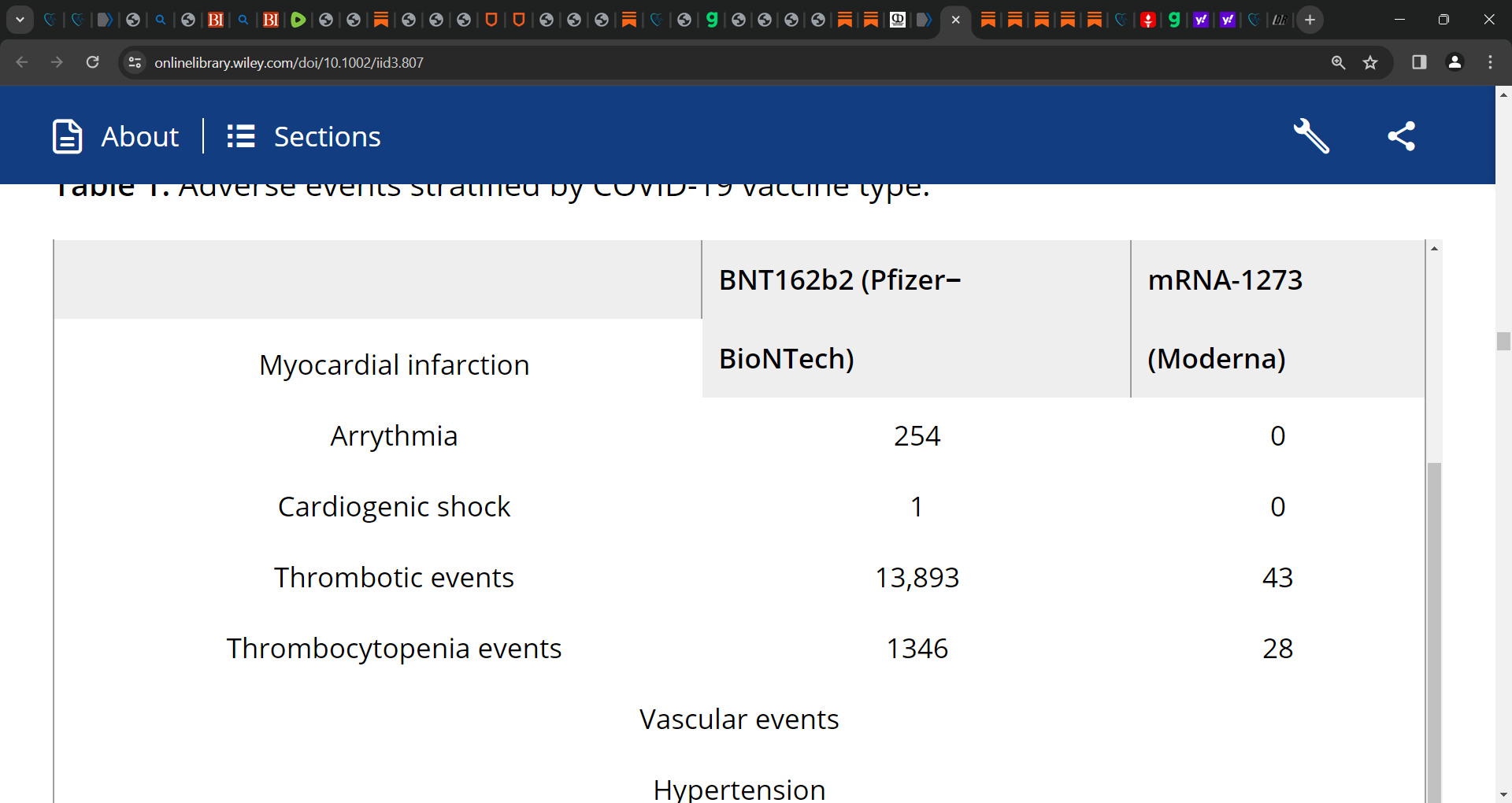The height and width of the screenshot is (803, 1512).
Task: Select the Moderna value 28
Action: [x=1277, y=649]
